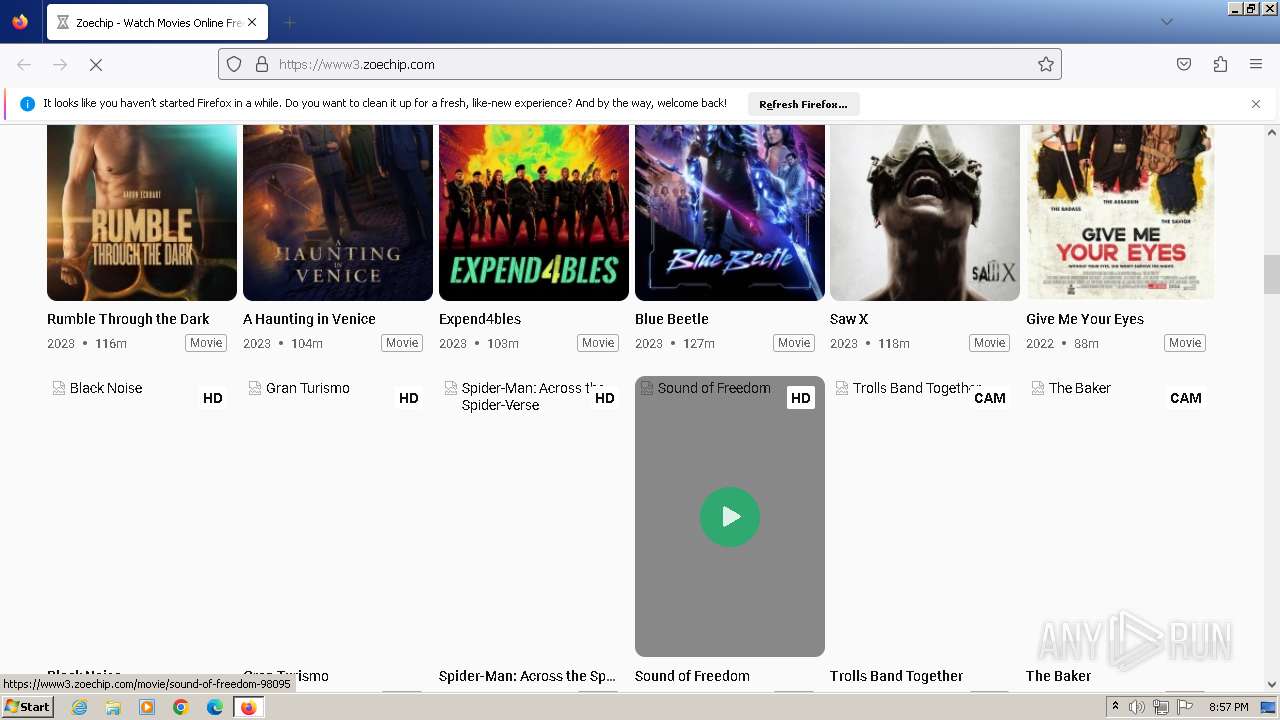Viewport: 1280px width, 720px height.
Task: Open Windows Media Player from the taskbar
Action: point(147,707)
